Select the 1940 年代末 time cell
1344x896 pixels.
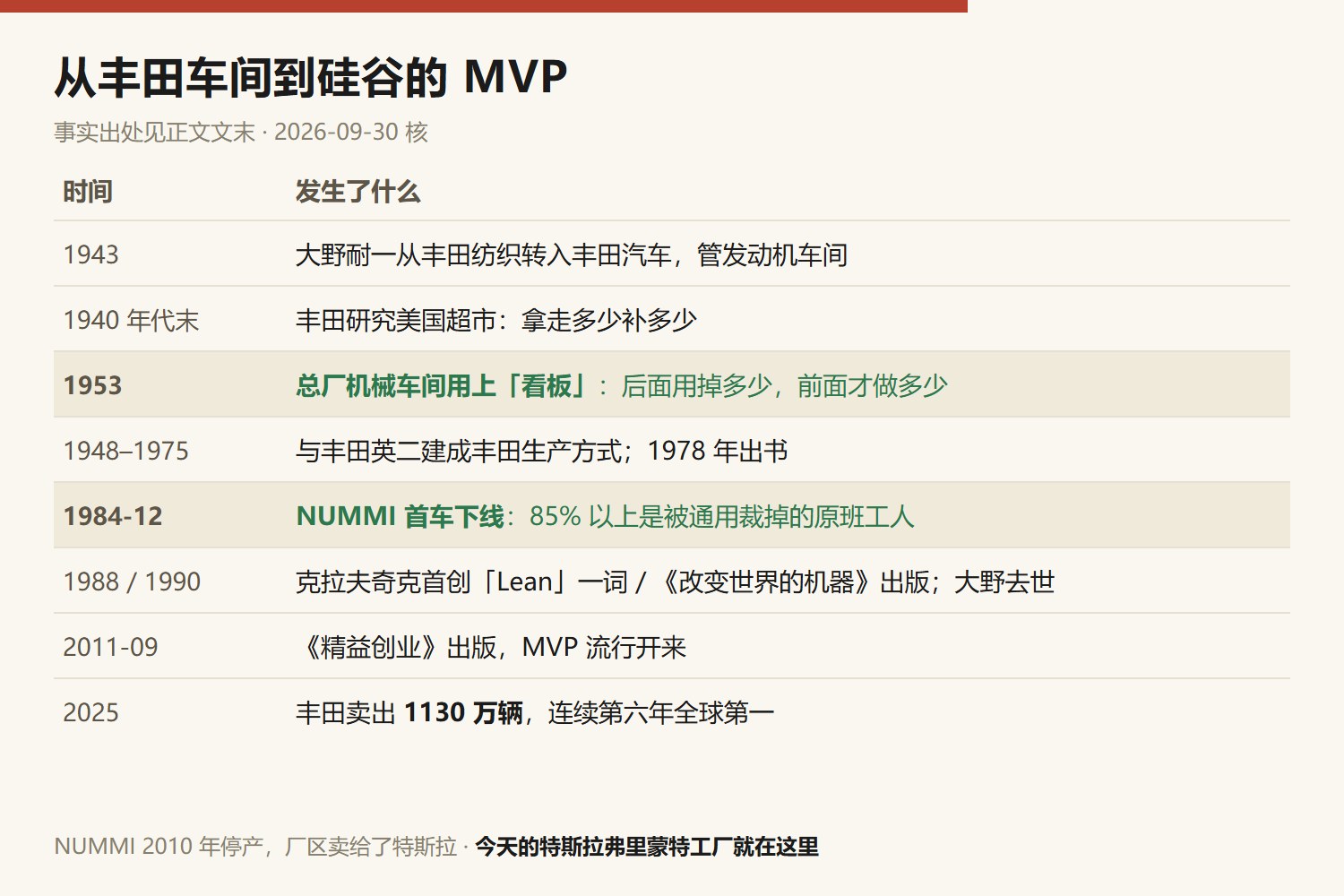[x=131, y=320]
